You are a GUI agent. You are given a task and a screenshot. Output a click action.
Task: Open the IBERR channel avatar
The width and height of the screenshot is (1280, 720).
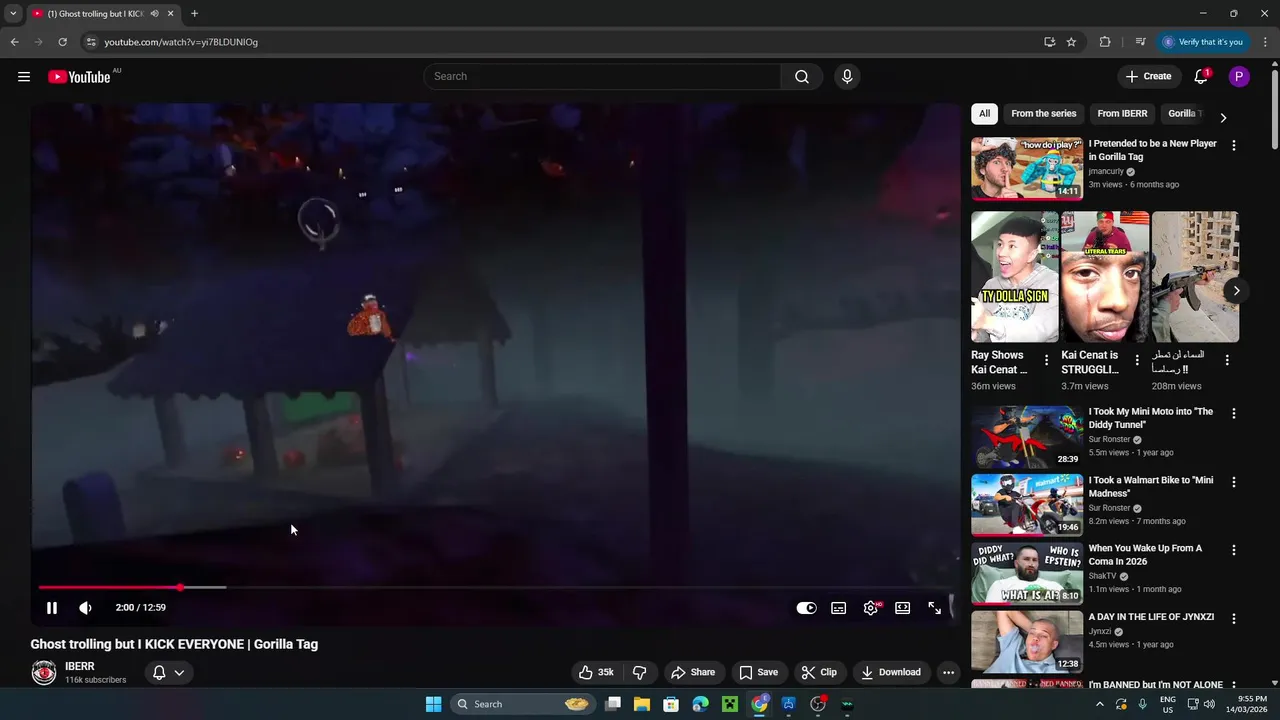44,673
